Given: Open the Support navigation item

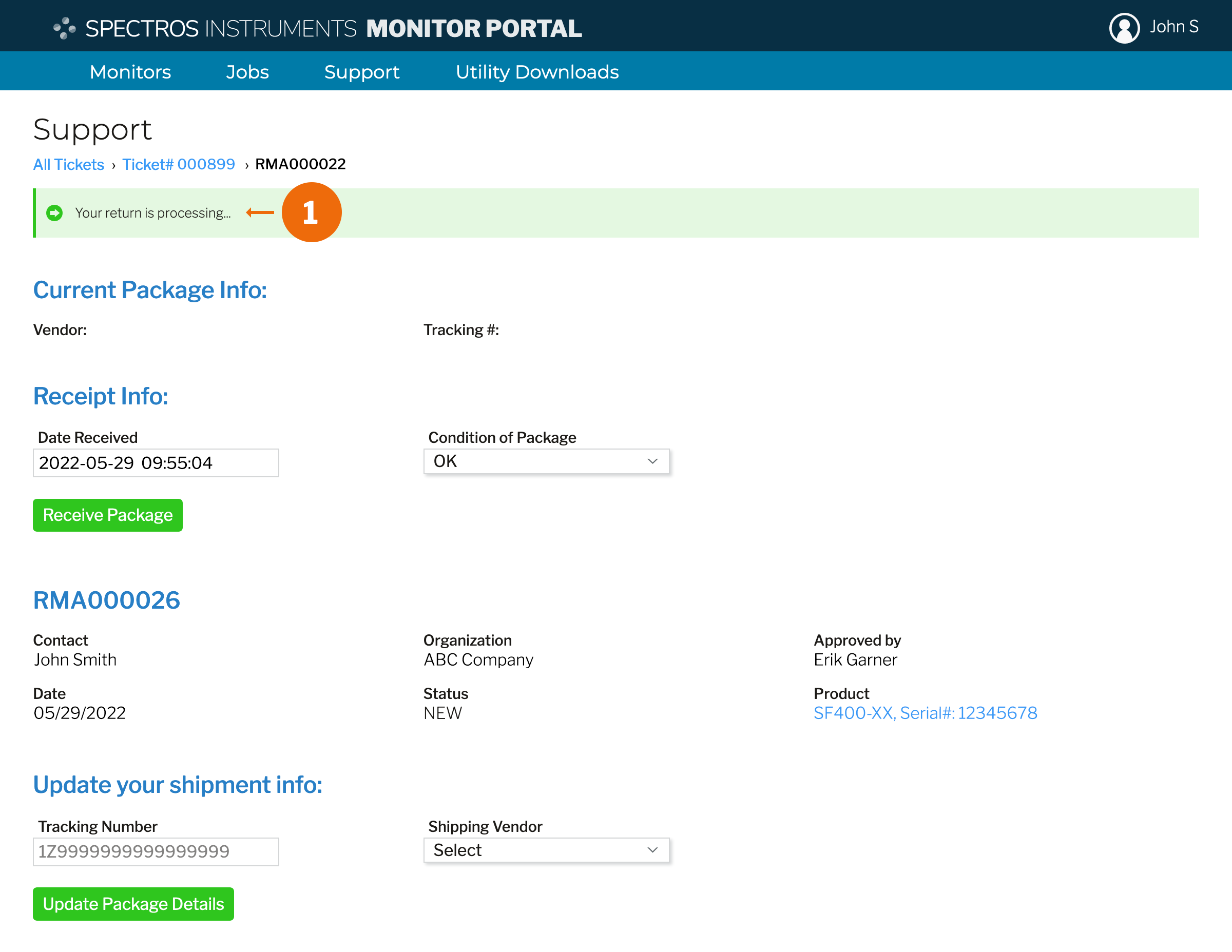Looking at the screenshot, I should [361, 72].
